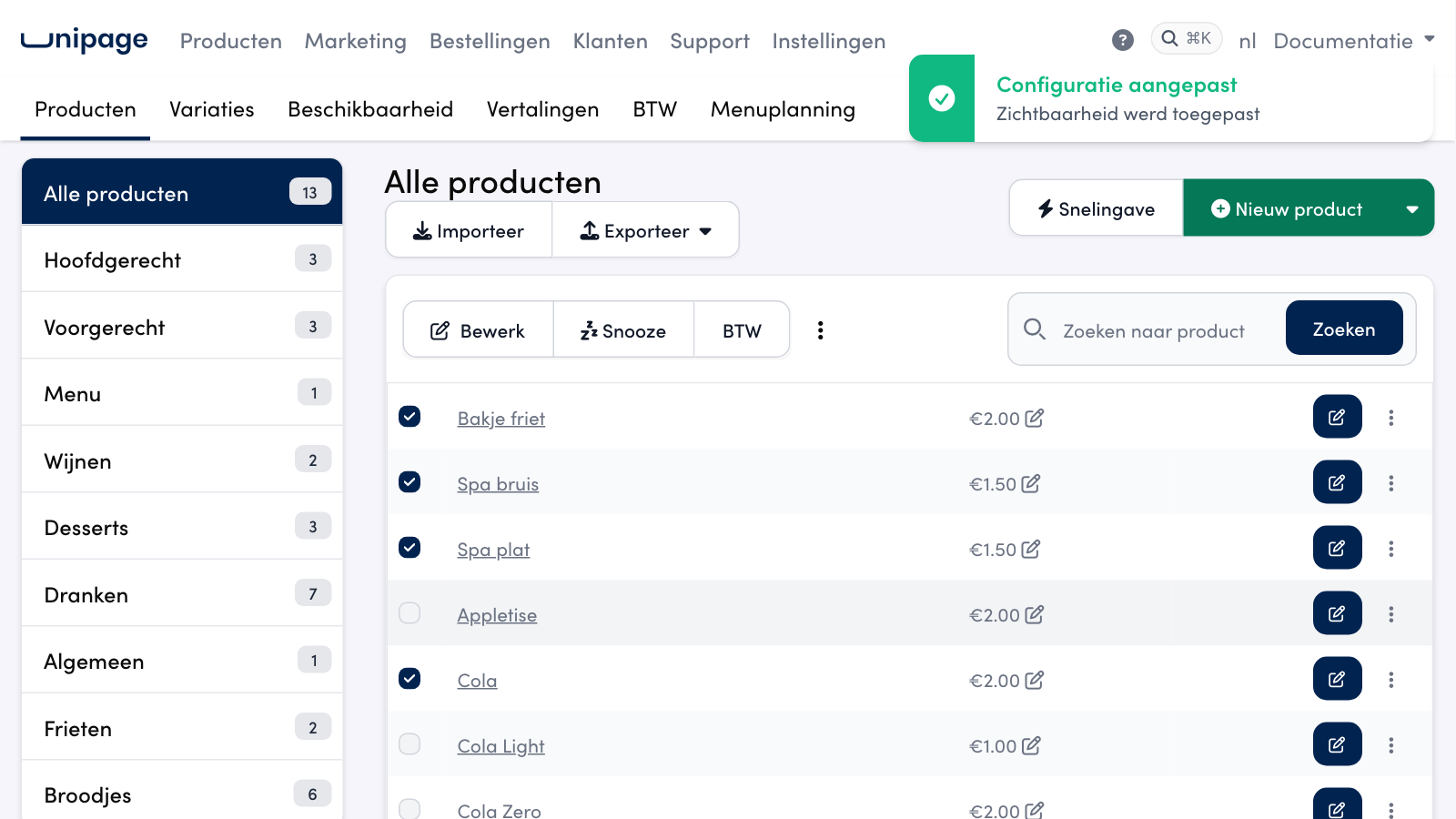The height and width of the screenshot is (819, 1456).
Task: Click the Unipage logo
Action: (x=84, y=39)
